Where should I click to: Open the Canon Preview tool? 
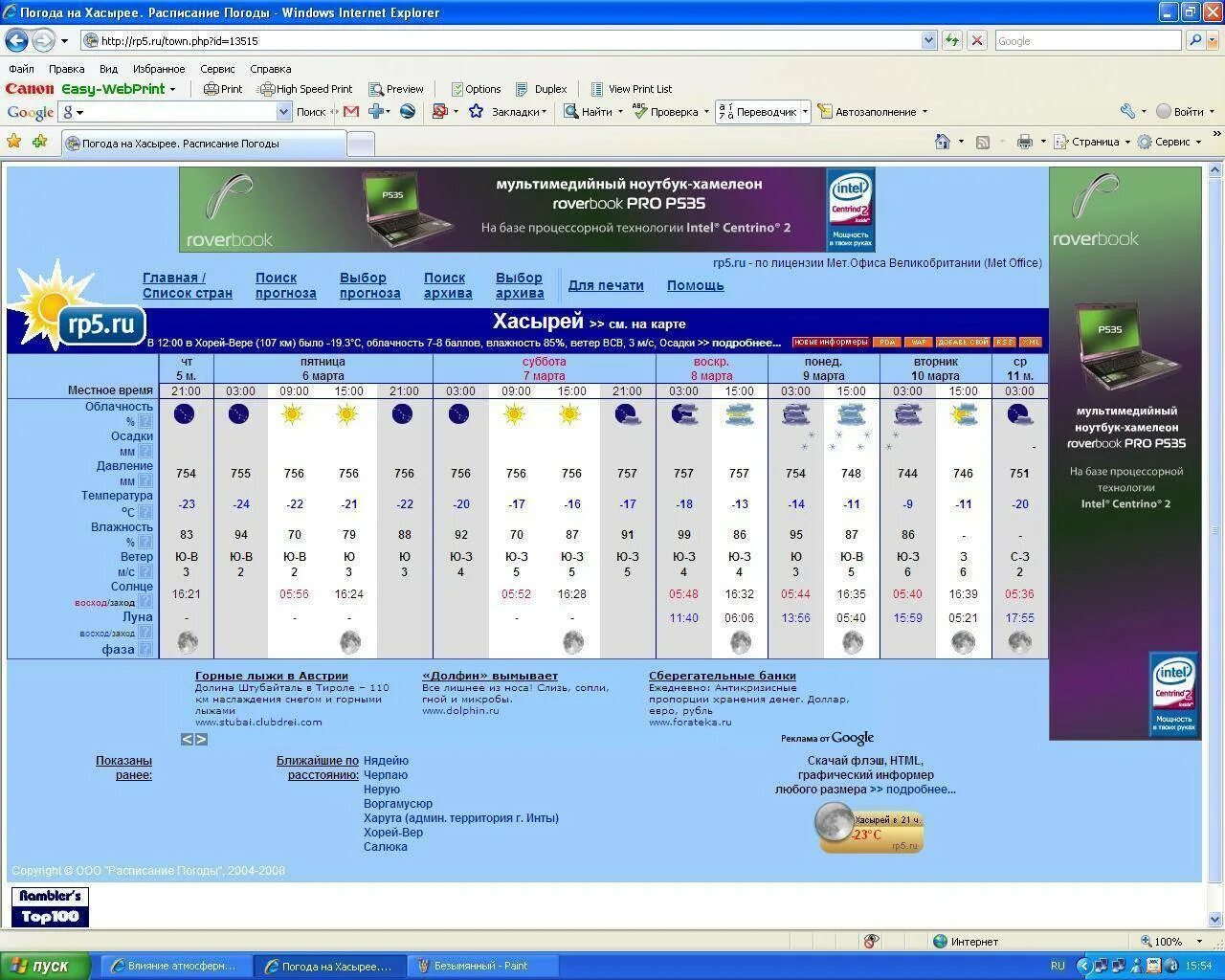396,89
